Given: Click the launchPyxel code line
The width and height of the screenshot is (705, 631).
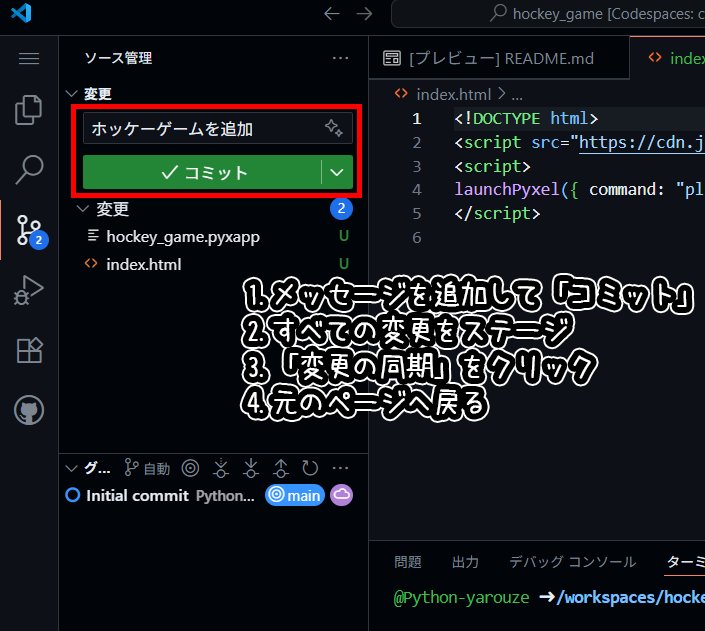Looking at the screenshot, I should click(x=580, y=189).
